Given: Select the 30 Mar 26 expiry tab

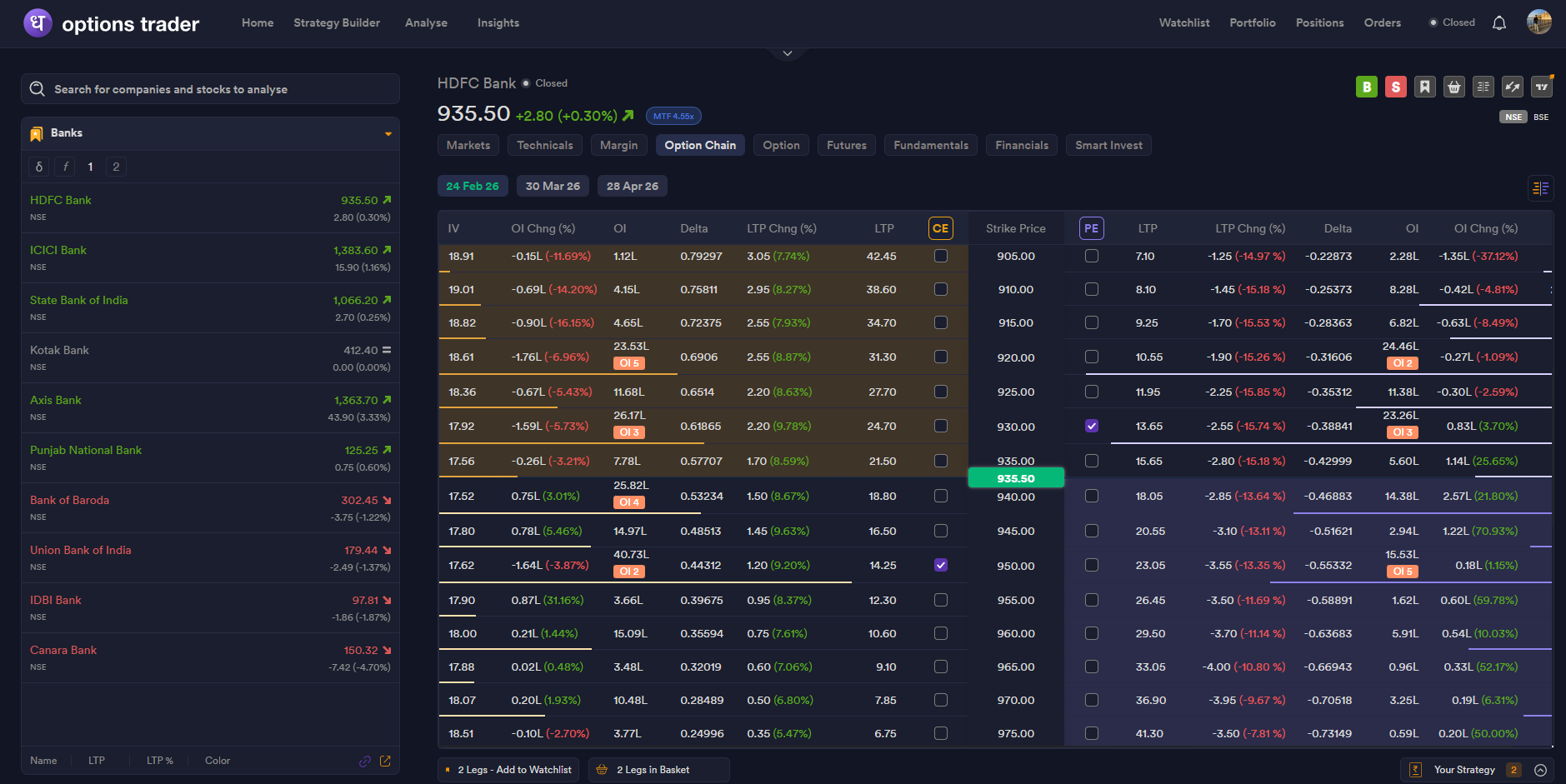Looking at the screenshot, I should 553,186.
